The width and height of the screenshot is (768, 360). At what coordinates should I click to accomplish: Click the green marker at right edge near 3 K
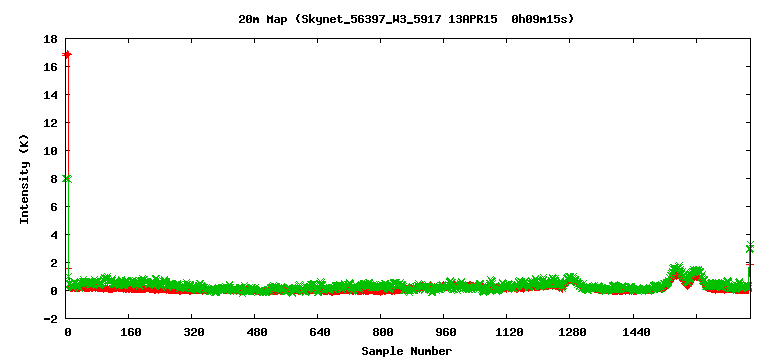pos(749,247)
